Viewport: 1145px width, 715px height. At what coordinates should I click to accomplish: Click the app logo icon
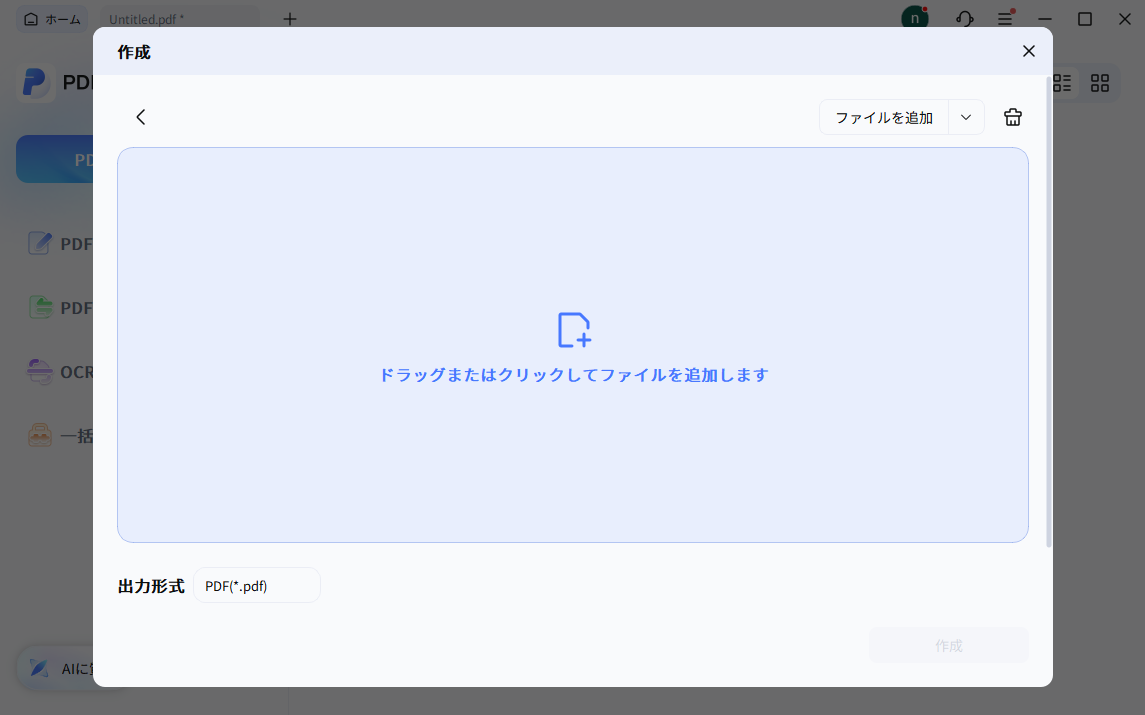pos(35,82)
